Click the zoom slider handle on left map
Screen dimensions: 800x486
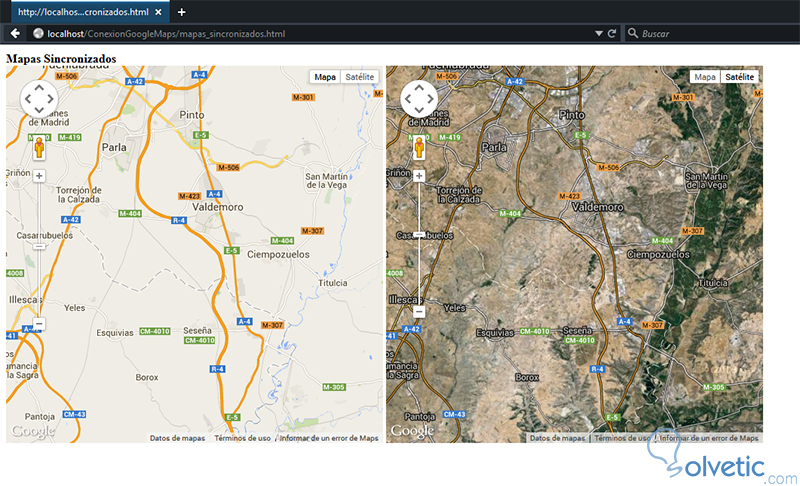pyautogui.click(x=39, y=246)
